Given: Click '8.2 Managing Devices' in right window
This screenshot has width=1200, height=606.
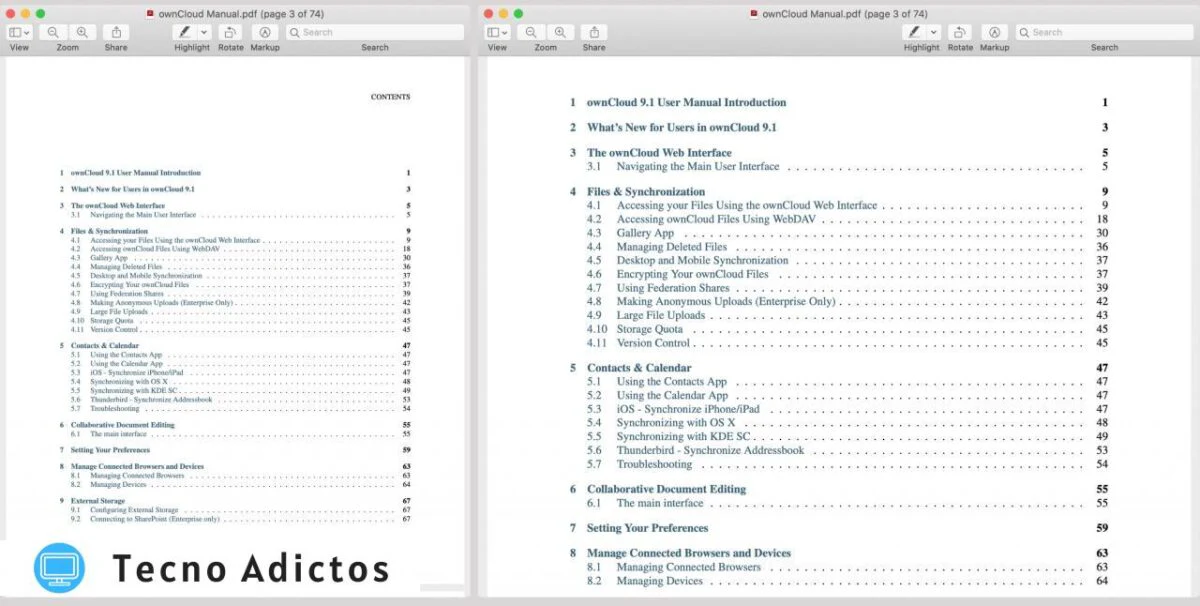Looking at the screenshot, I should 645,581.
